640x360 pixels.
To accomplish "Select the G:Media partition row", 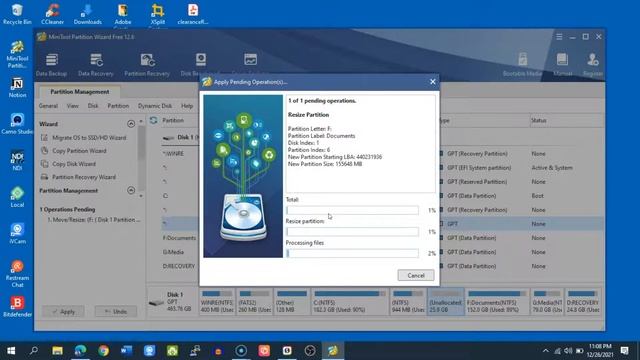I will tap(173, 252).
